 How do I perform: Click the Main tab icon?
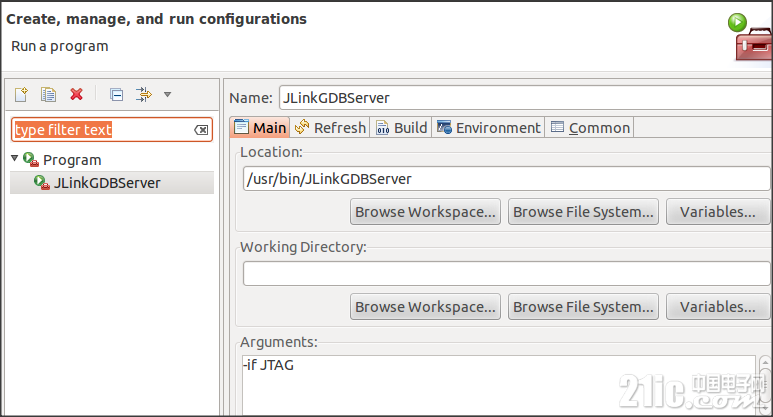tap(242, 127)
